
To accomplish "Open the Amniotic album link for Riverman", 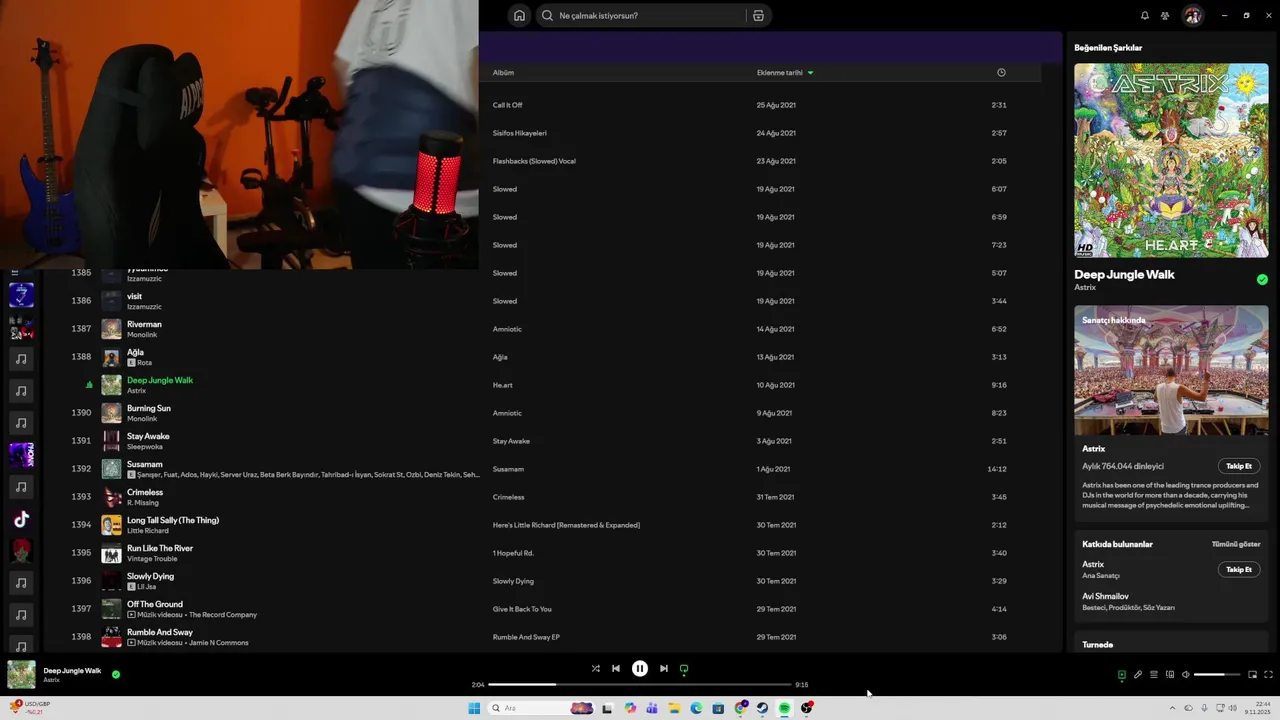I will tap(507, 329).
